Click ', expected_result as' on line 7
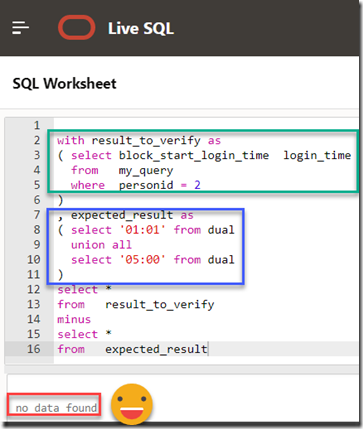This screenshot has width=363, height=429. (125, 215)
